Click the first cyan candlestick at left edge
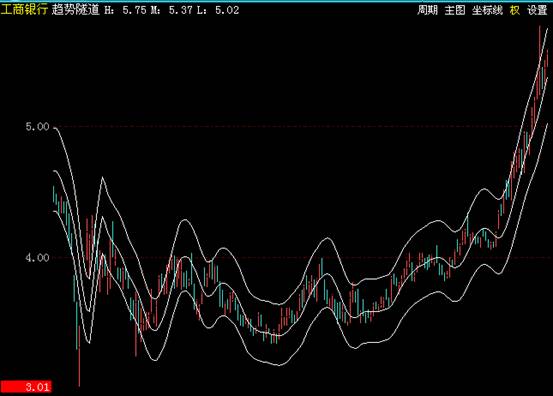 pyautogui.click(x=54, y=194)
